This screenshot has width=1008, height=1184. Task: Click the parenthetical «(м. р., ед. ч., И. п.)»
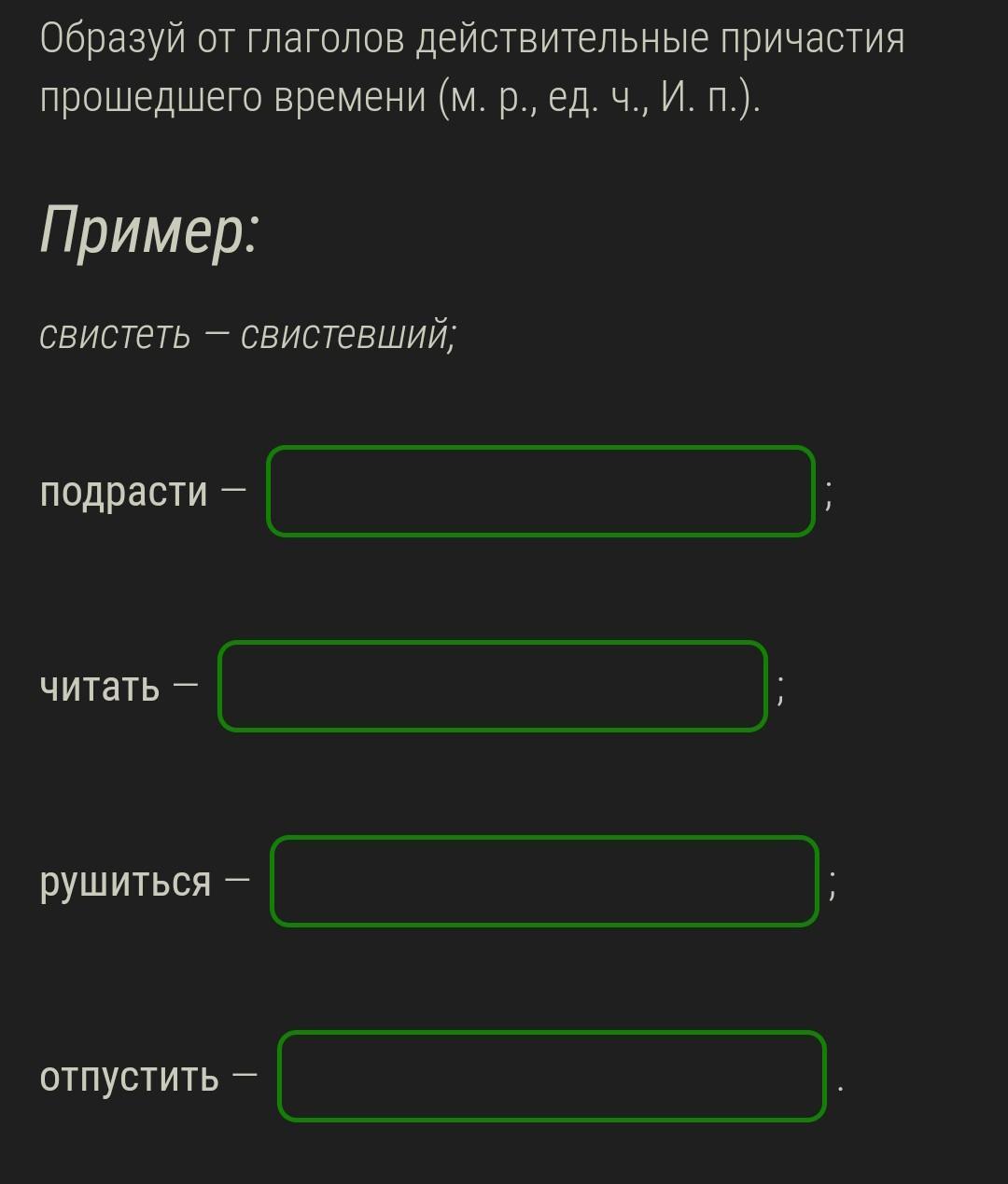[599, 96]
